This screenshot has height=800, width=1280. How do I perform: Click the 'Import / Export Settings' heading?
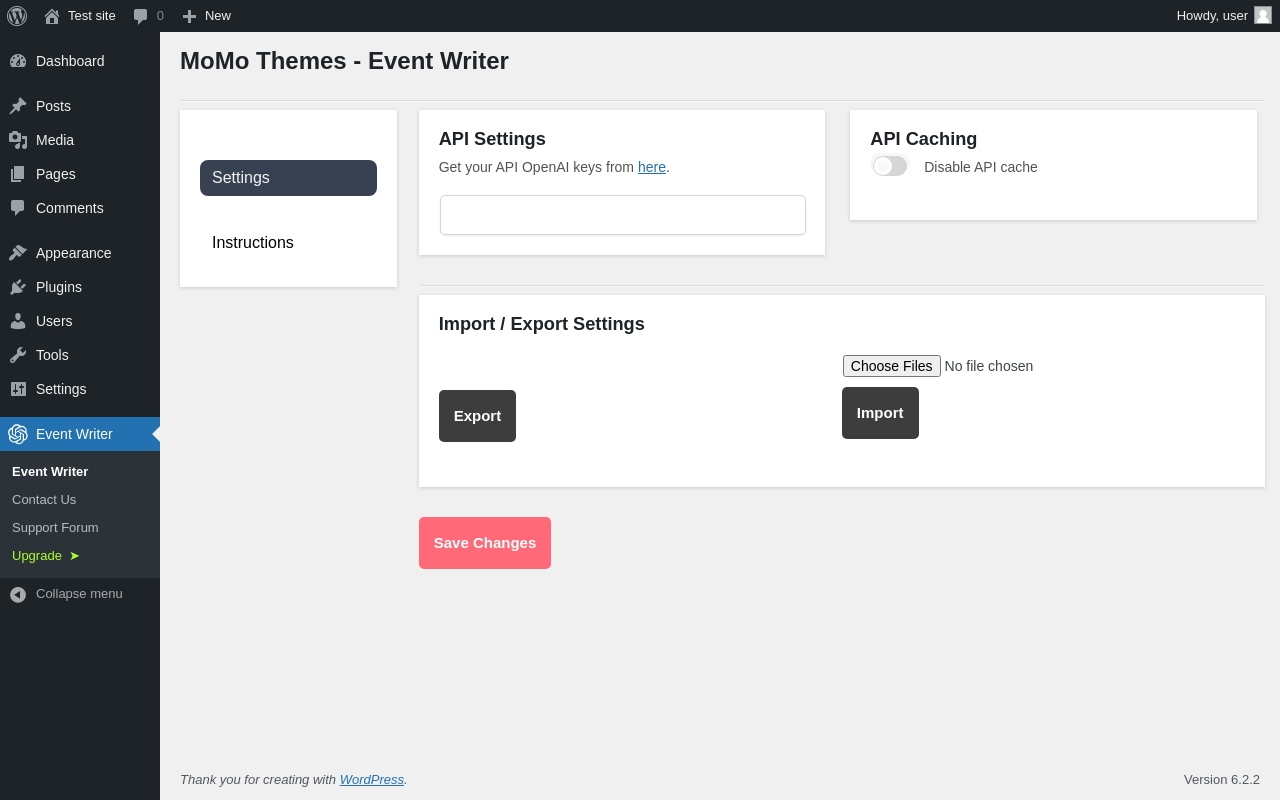[x=542, y=324]
